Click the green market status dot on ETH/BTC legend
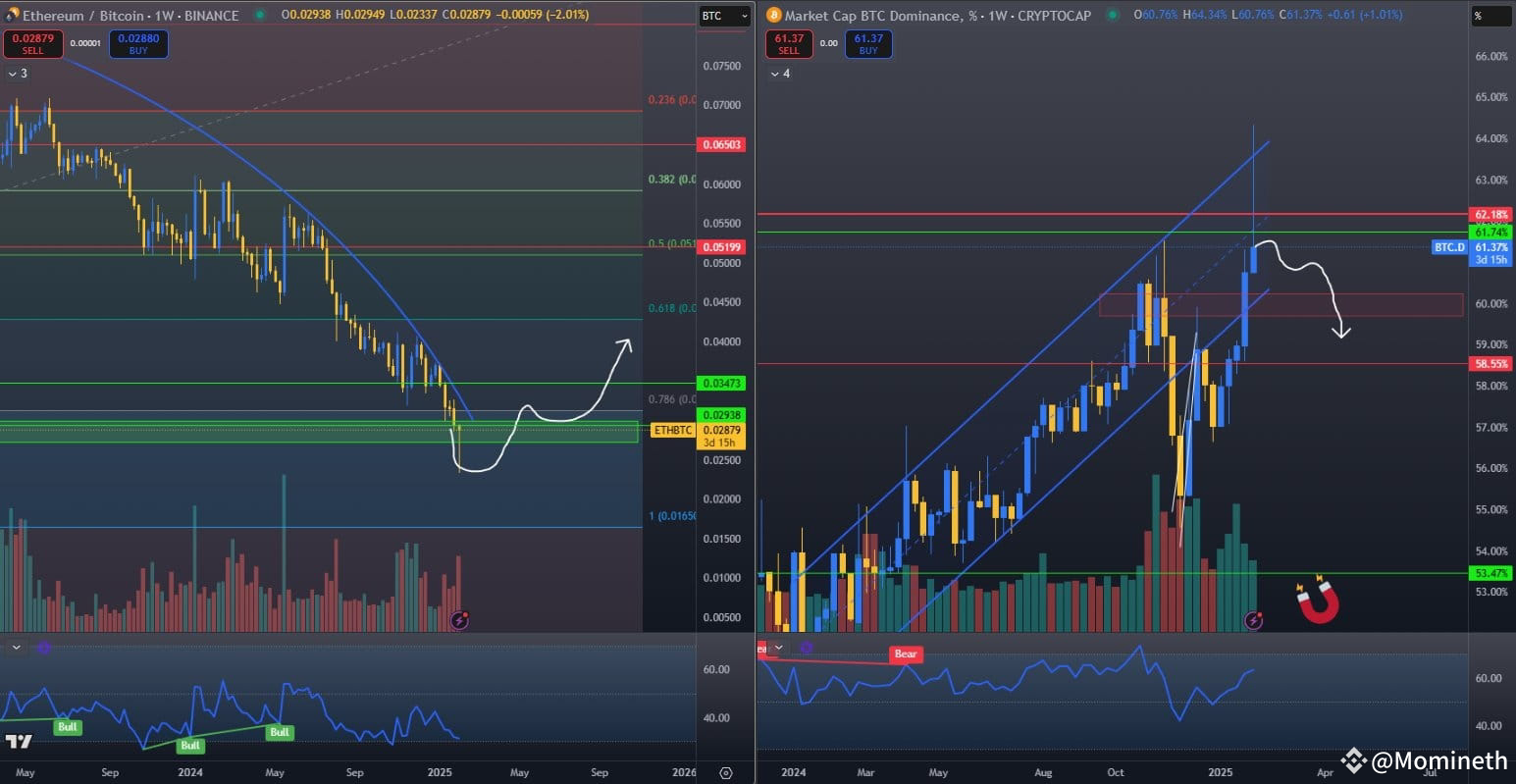This screenshot has height=784, width=1516. pos(257,15)
